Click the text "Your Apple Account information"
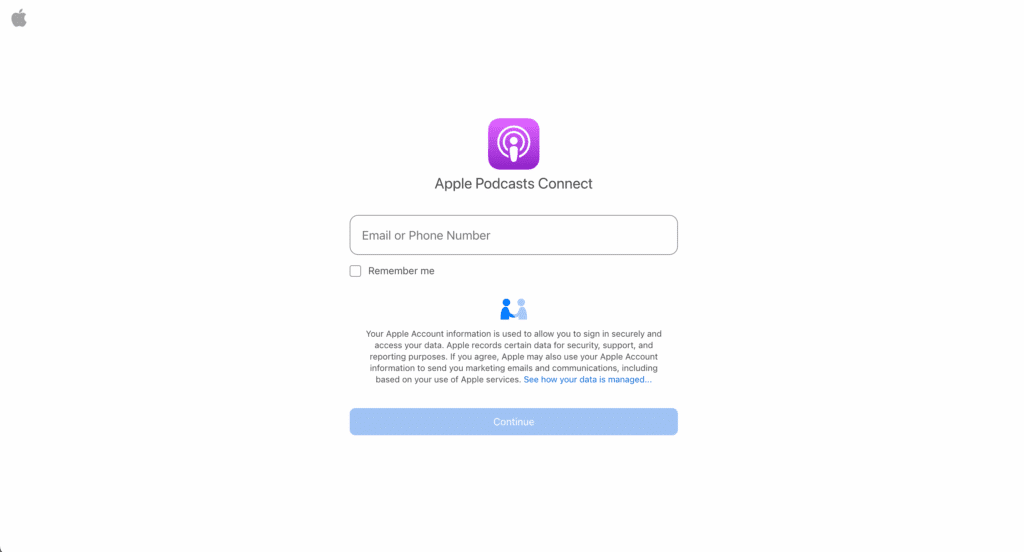 pyautogui.click(x=428, y=334)
